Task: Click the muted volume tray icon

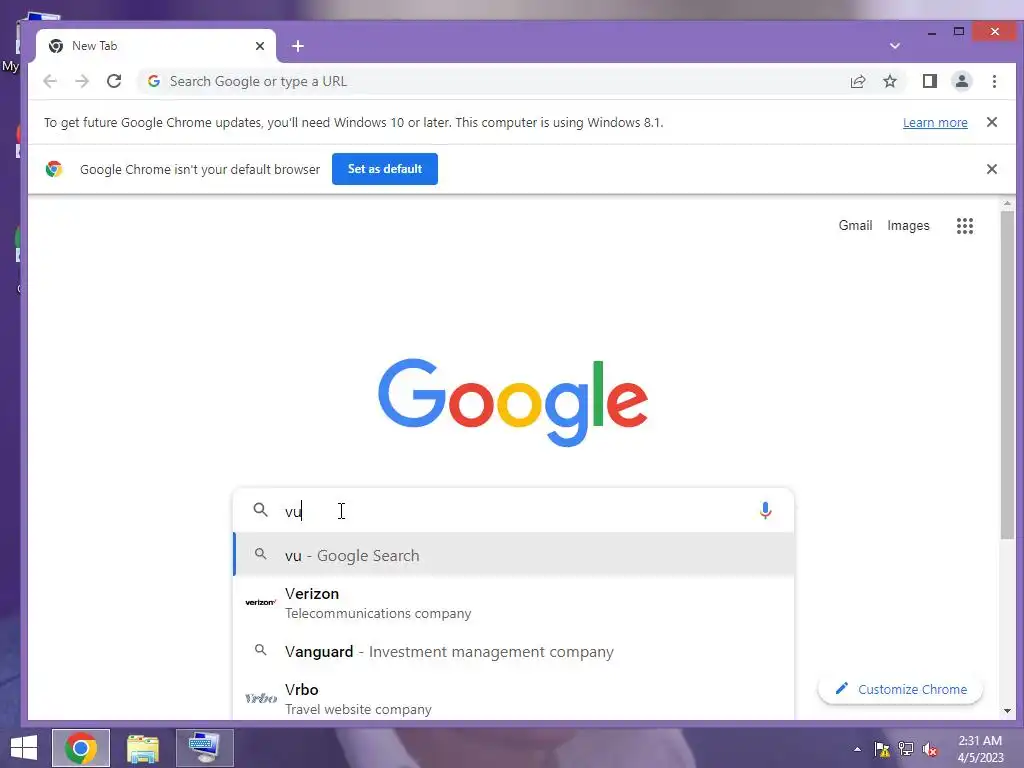Action: click(x=930, y=749)
